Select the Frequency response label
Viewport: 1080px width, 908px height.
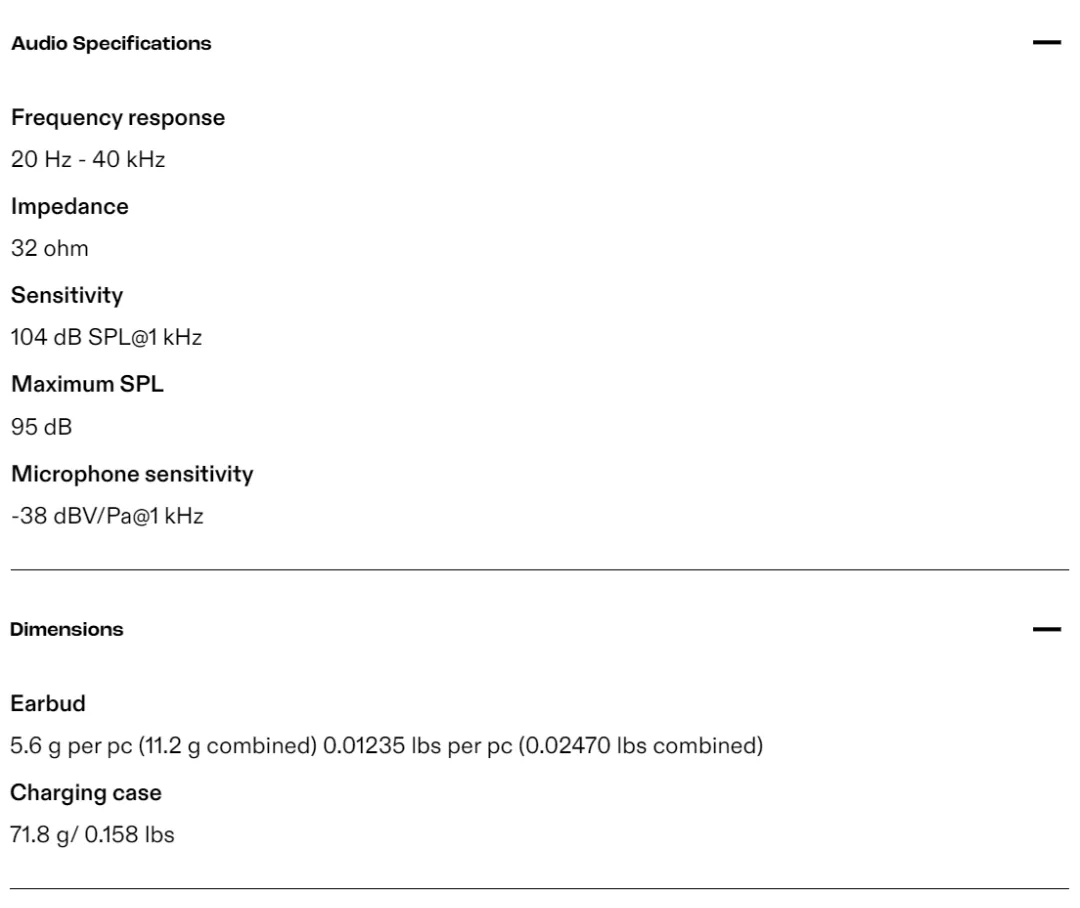pyautogui.click(x=118, y=118)
